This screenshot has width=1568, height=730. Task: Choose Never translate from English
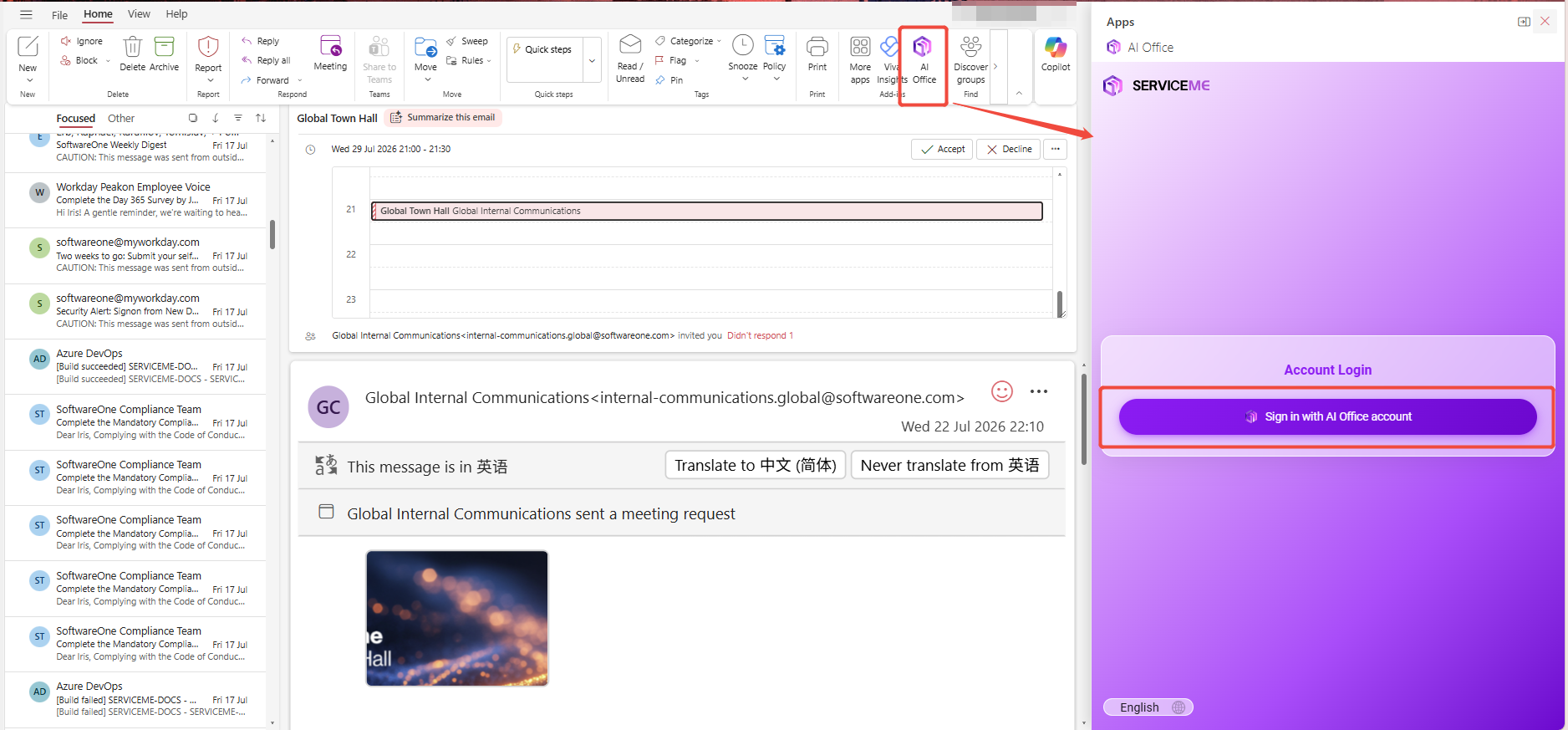tap(949, 465)
